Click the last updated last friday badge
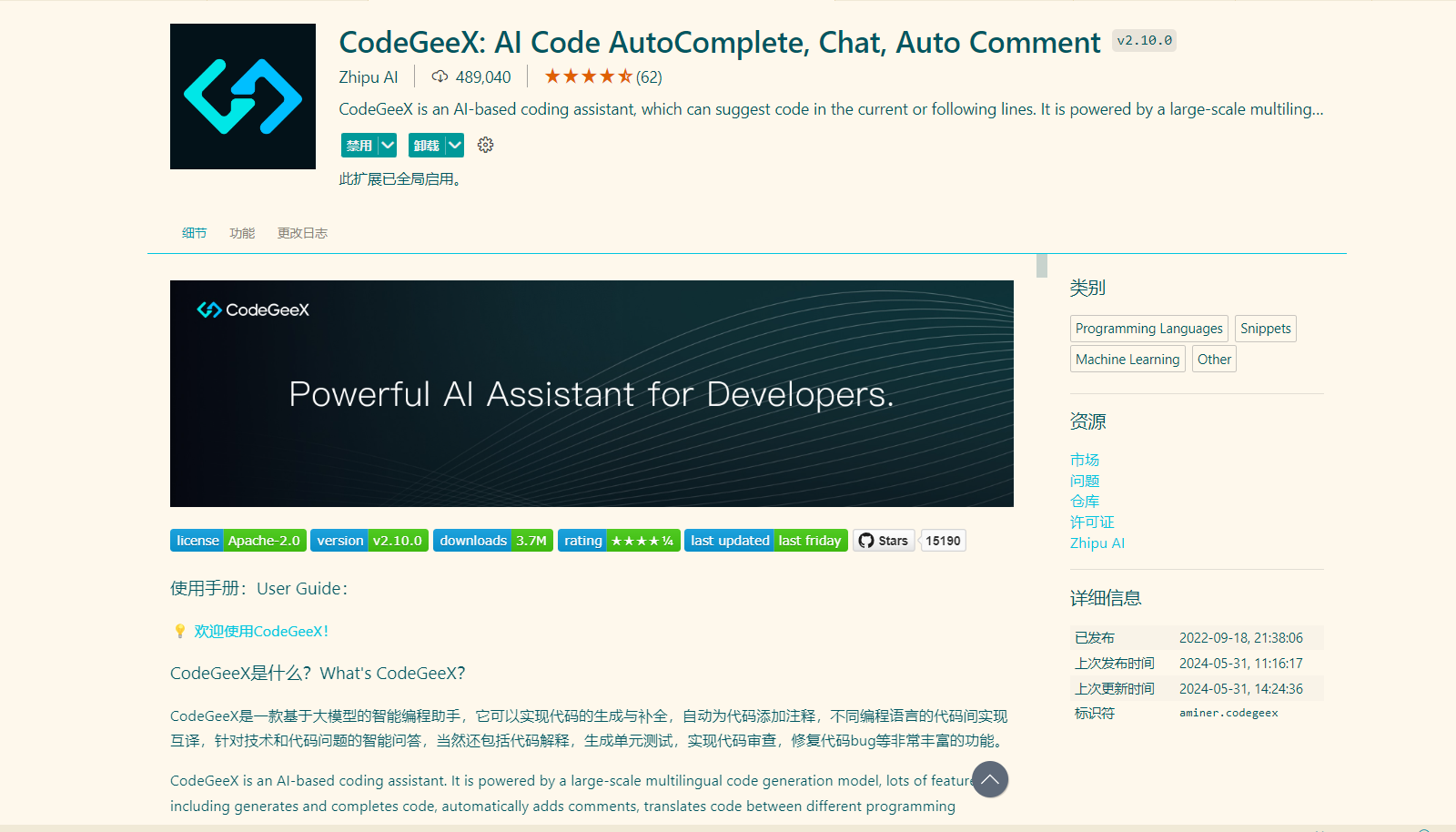1456x832 pixels. click(x=766, y=541)
